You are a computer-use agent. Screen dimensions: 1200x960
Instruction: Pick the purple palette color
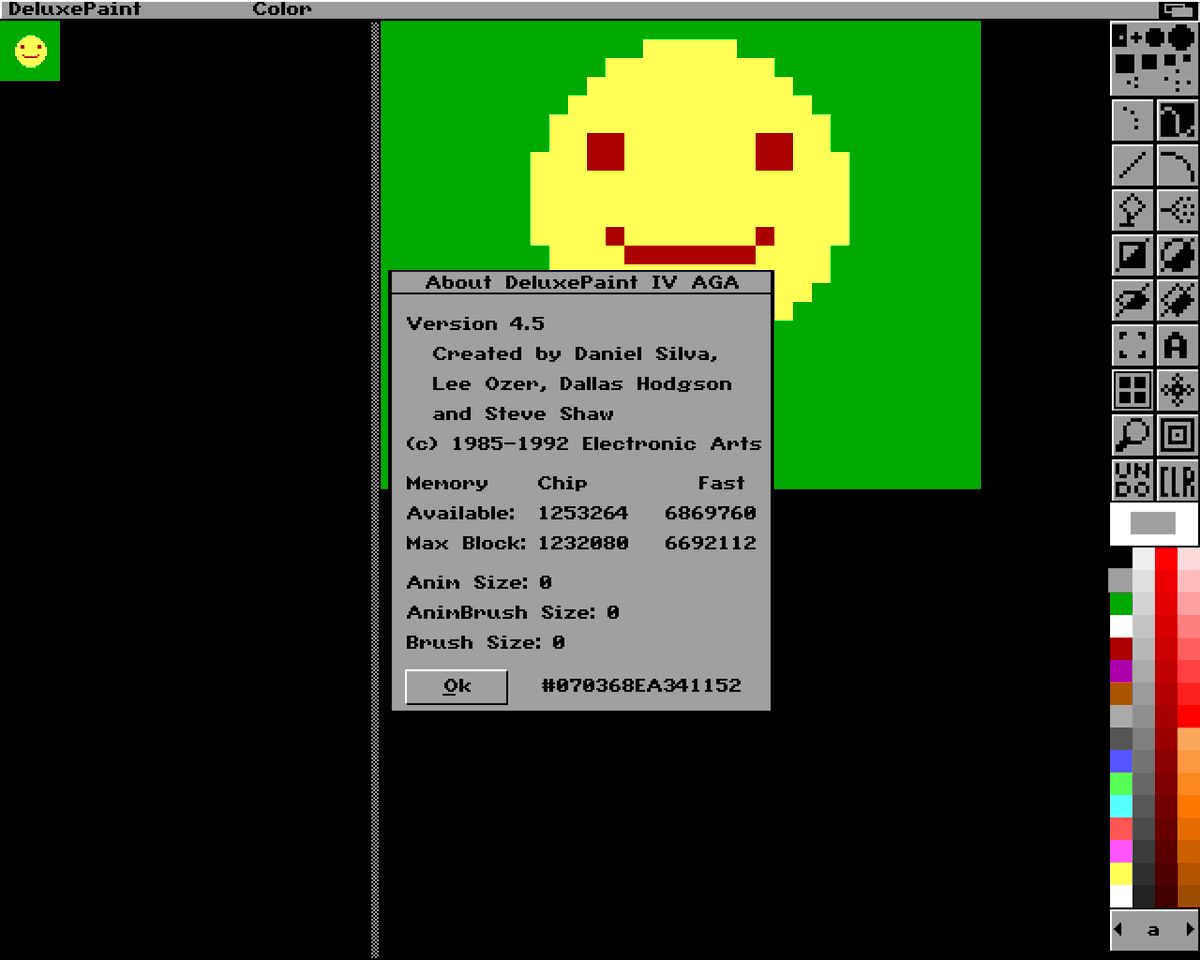pos(1121,671)
